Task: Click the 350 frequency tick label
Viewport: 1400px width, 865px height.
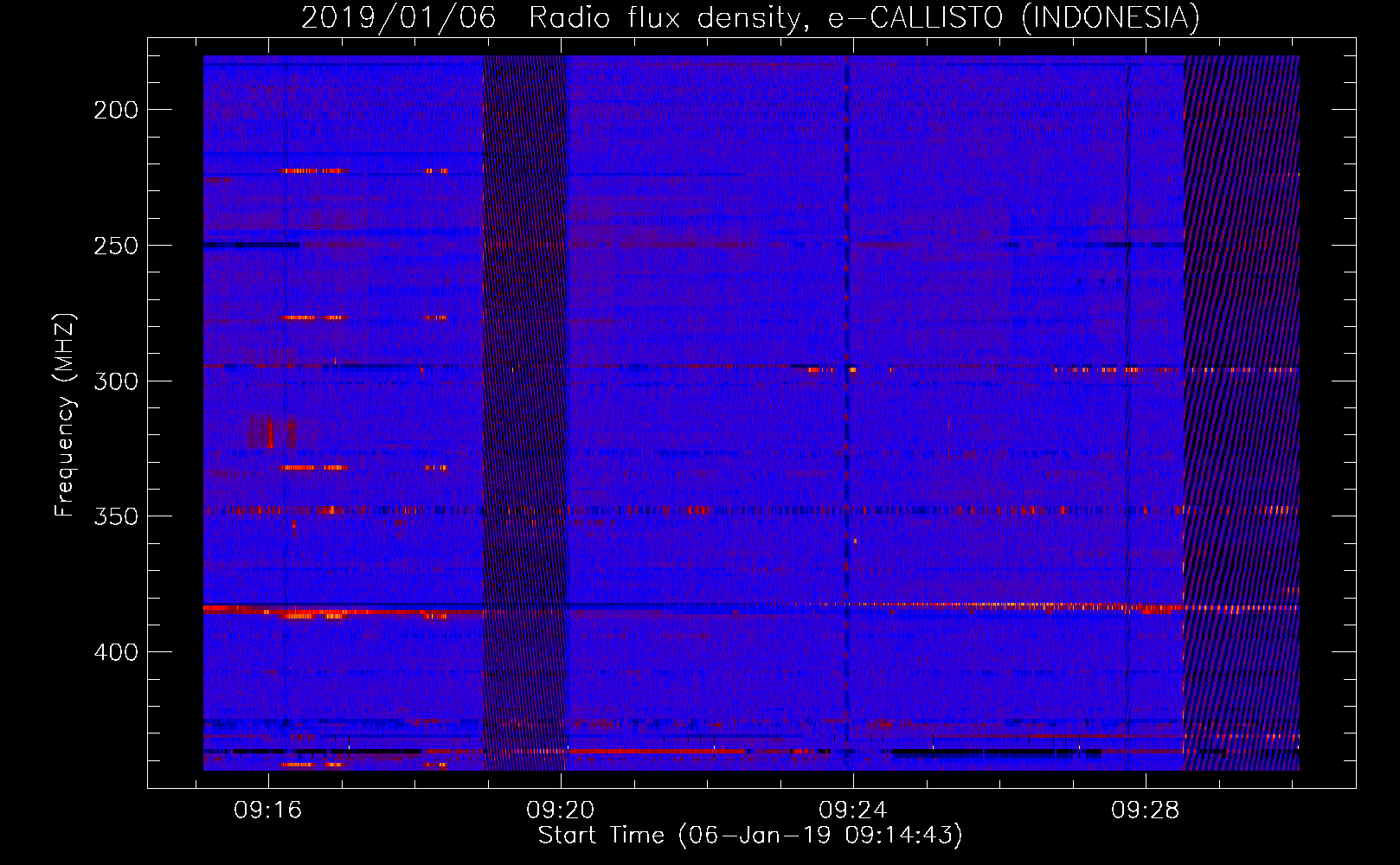Action: 116,516
